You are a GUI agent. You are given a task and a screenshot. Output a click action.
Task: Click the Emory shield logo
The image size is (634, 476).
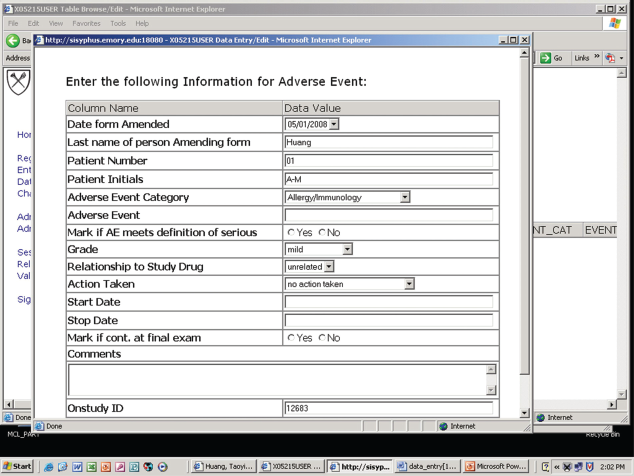point(18,82)
